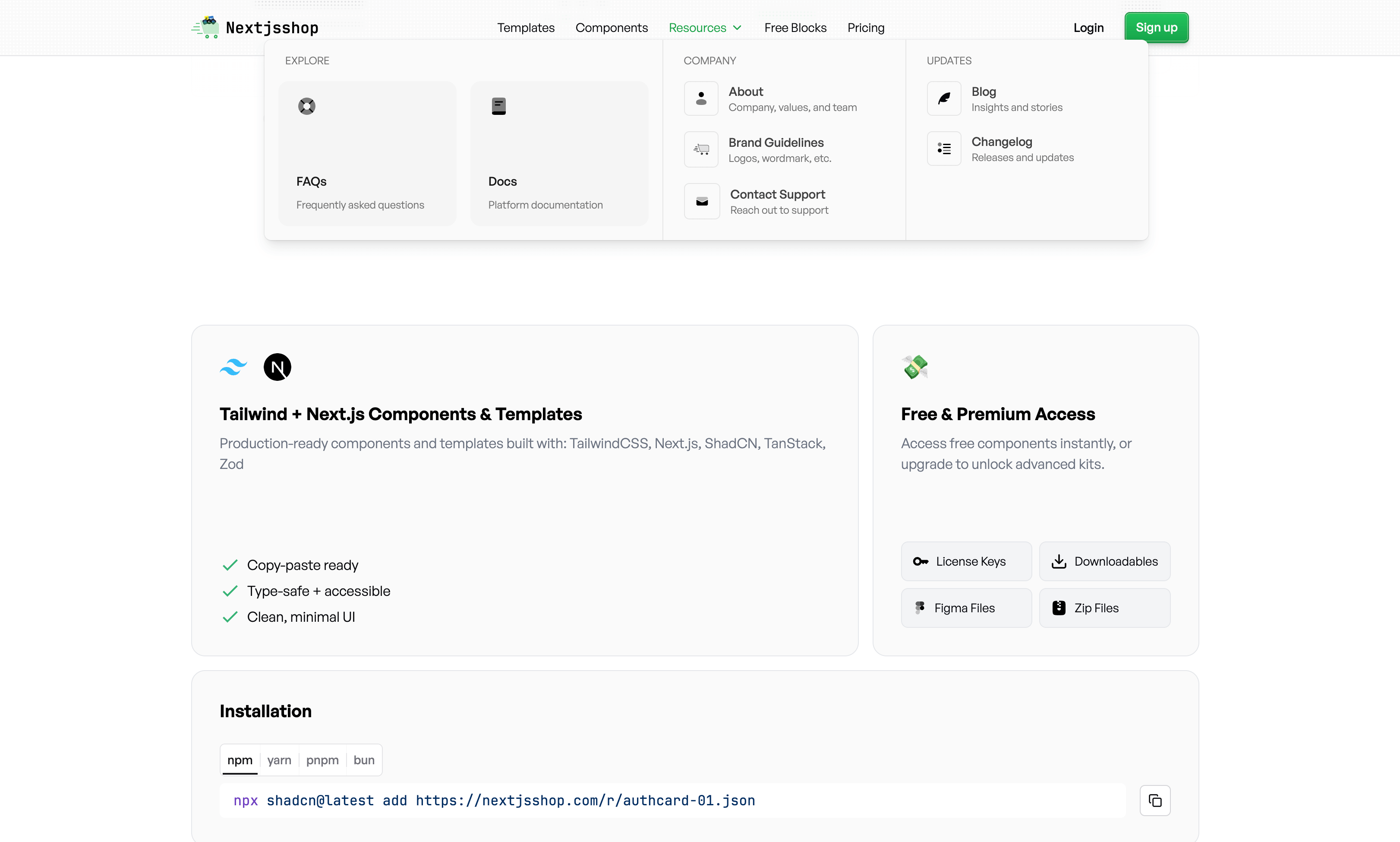
Task: Click the 'Company, values, and team' text
Action: pyautogui.click(x=792, y=108)
